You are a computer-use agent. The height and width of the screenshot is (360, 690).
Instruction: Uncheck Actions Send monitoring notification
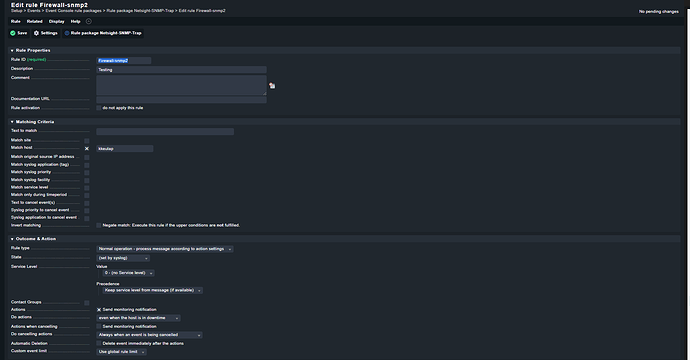pyautogui.click(x=99, y=310)
